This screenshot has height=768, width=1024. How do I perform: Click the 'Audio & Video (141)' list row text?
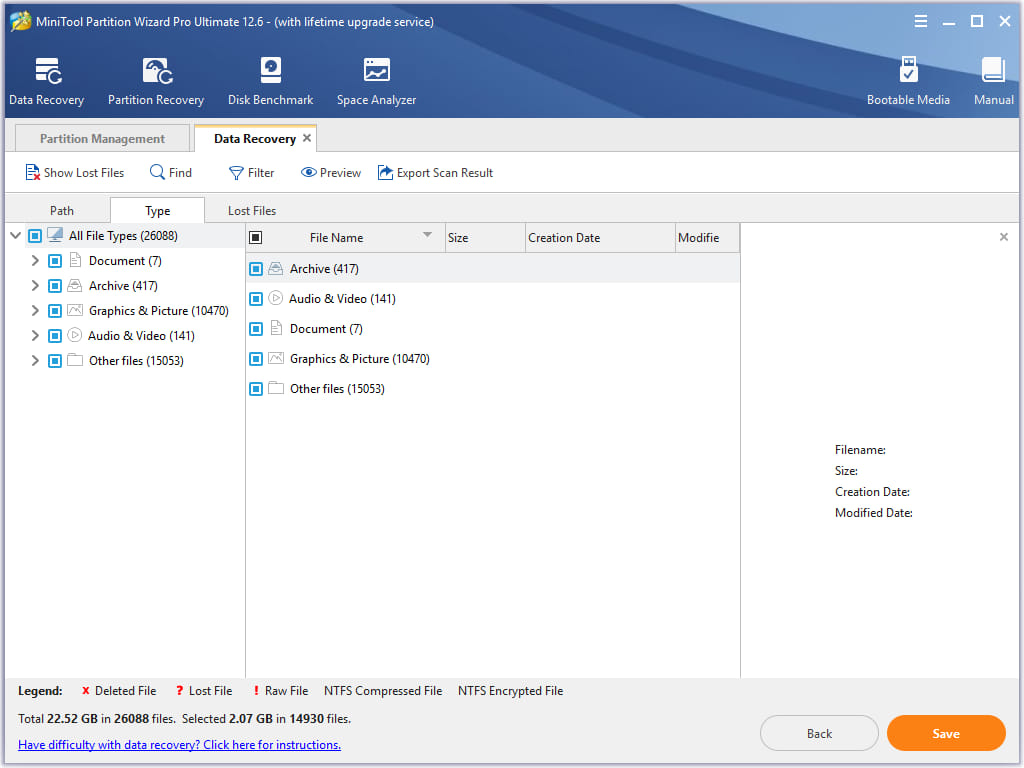coord(343,298)
